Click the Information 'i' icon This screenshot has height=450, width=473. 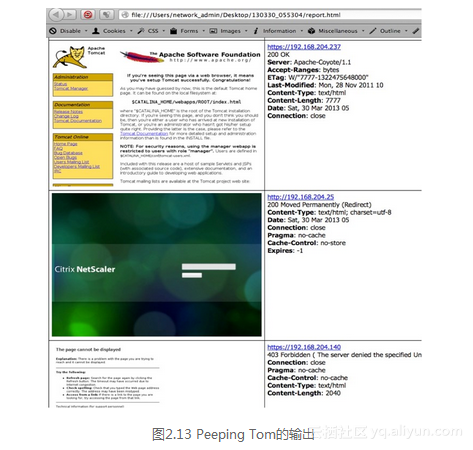point(256,31)
